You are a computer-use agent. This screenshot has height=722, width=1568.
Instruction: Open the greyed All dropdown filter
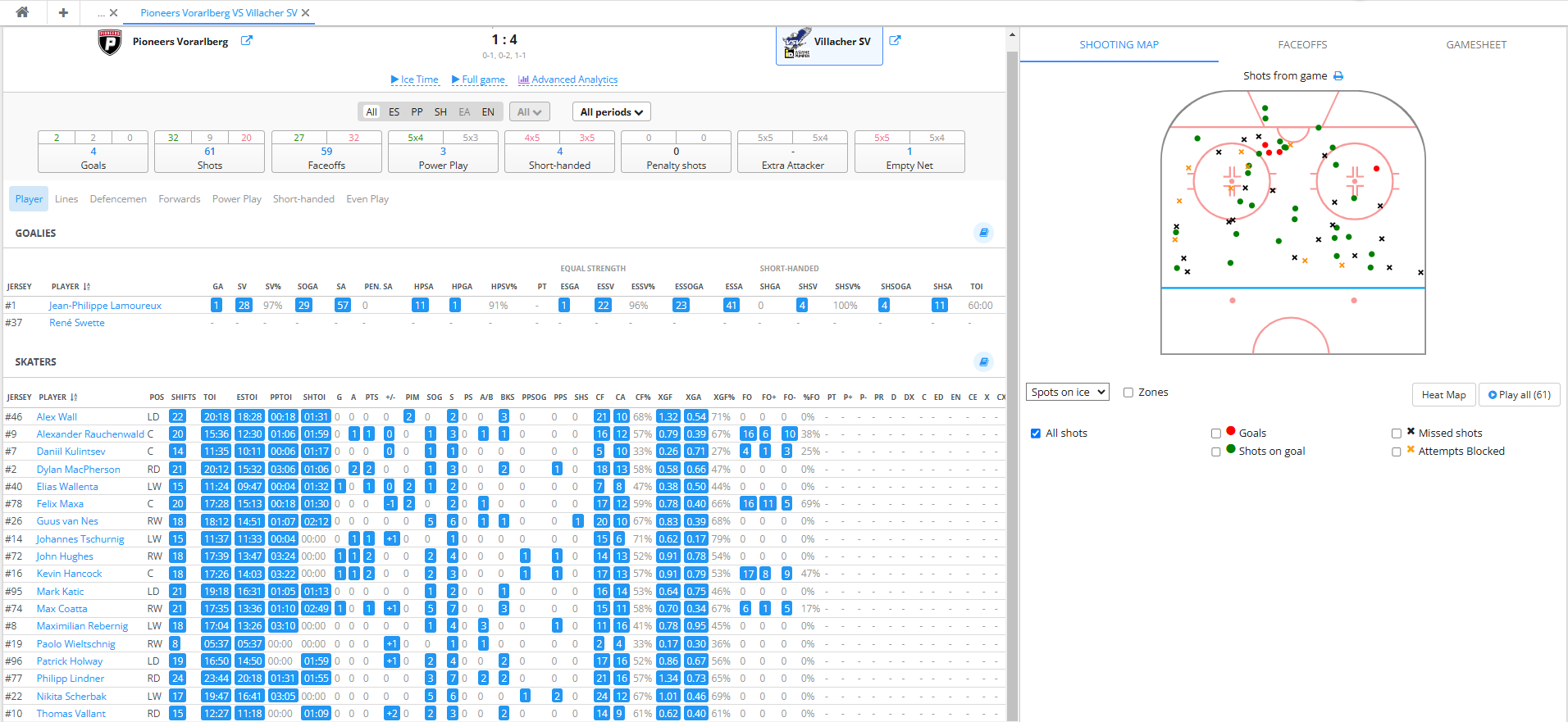coord(529,112)
